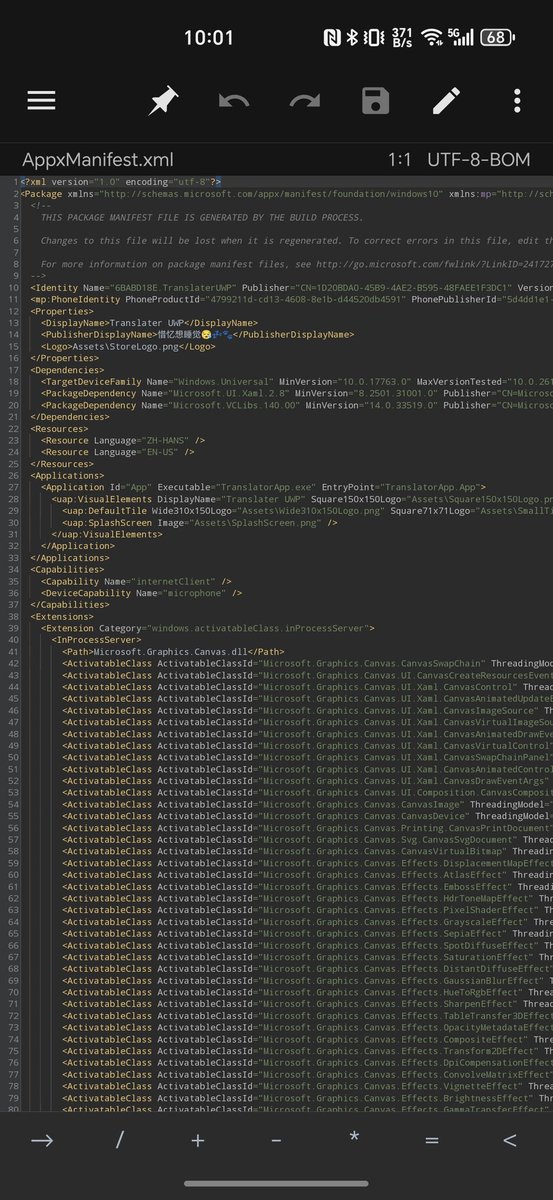Tap the uap:SplashScreen Image line
Screen dimensions: 553x1200
(199, 523)
